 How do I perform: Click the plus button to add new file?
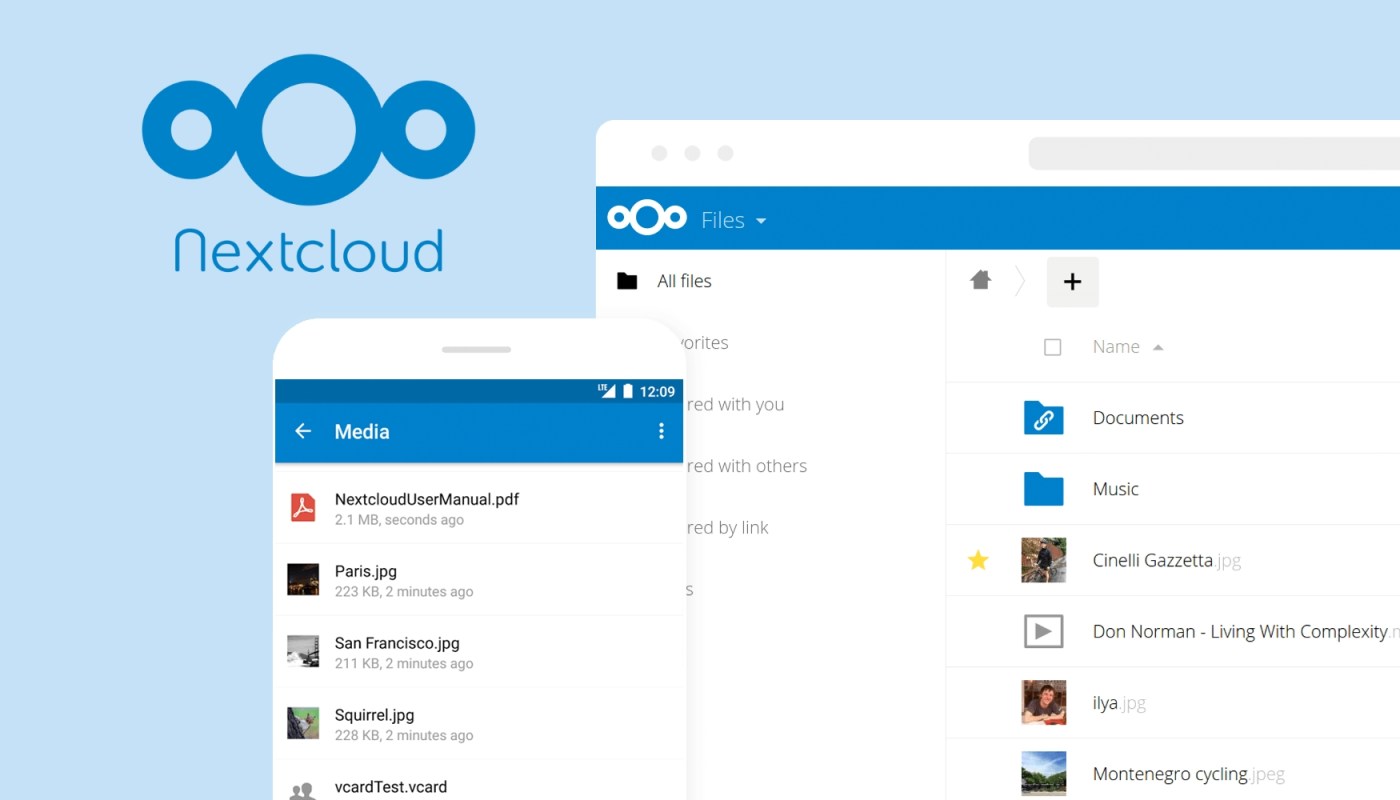(1072, 282)
